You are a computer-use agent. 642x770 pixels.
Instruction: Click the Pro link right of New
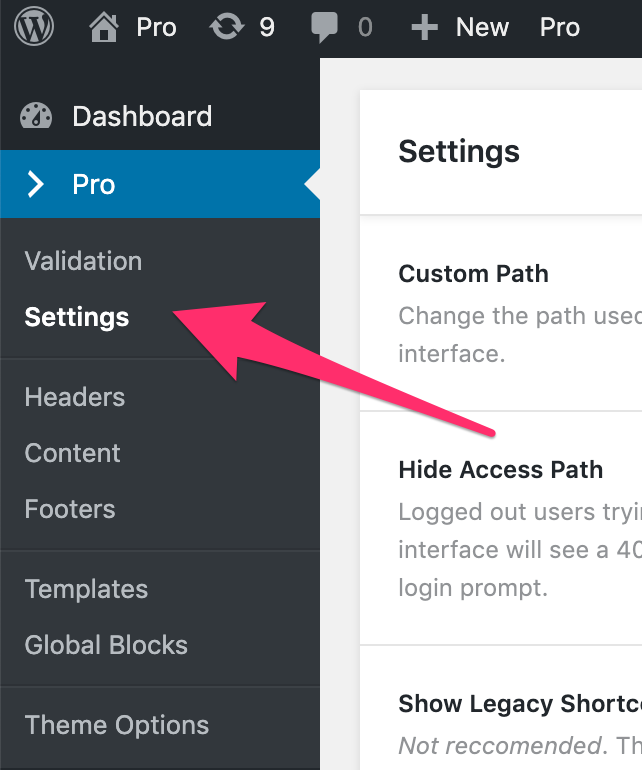point(560,27)
